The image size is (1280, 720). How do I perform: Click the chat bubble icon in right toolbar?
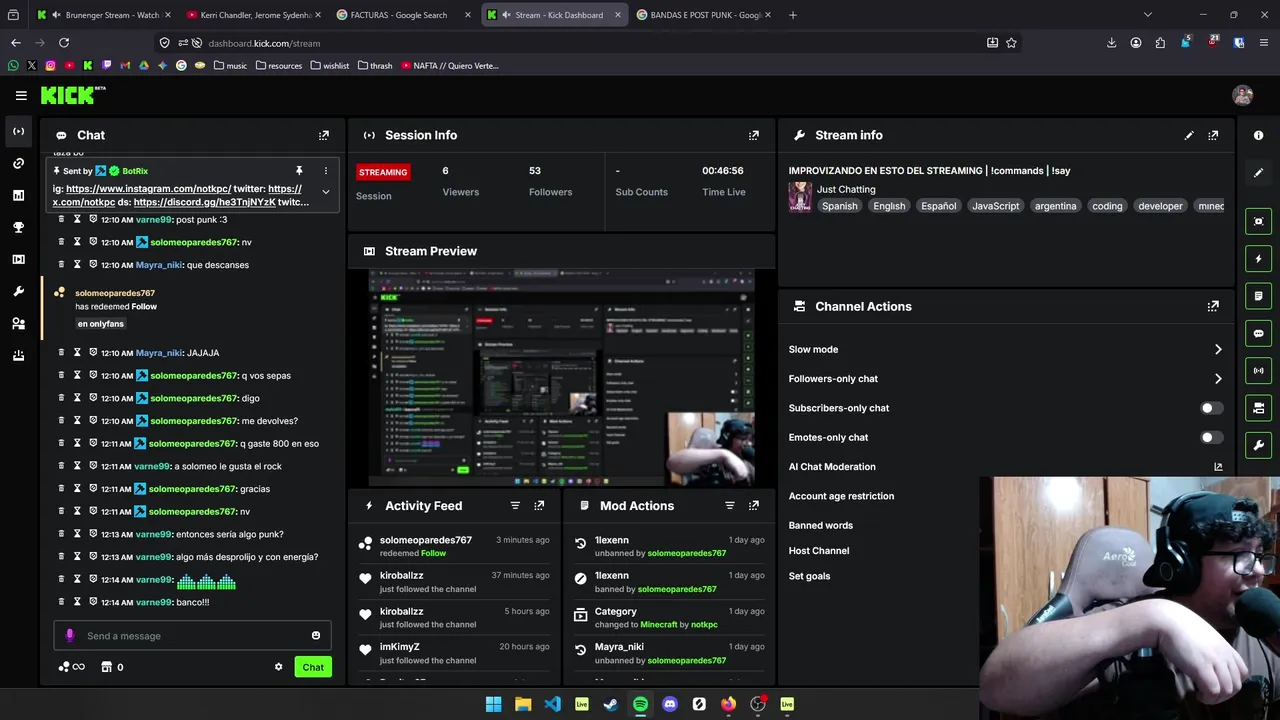point(1258,333)
